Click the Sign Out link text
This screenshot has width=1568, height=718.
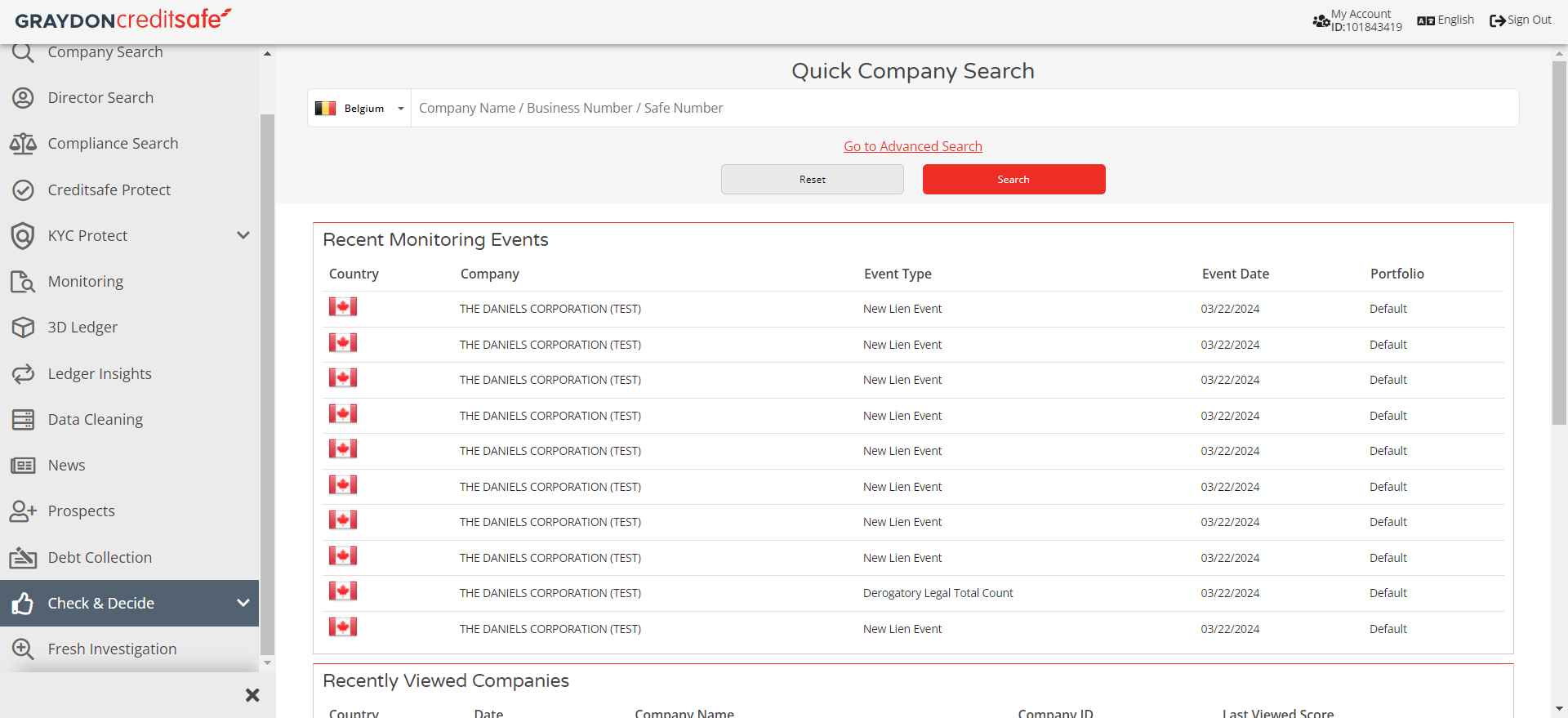[1529, 20]
